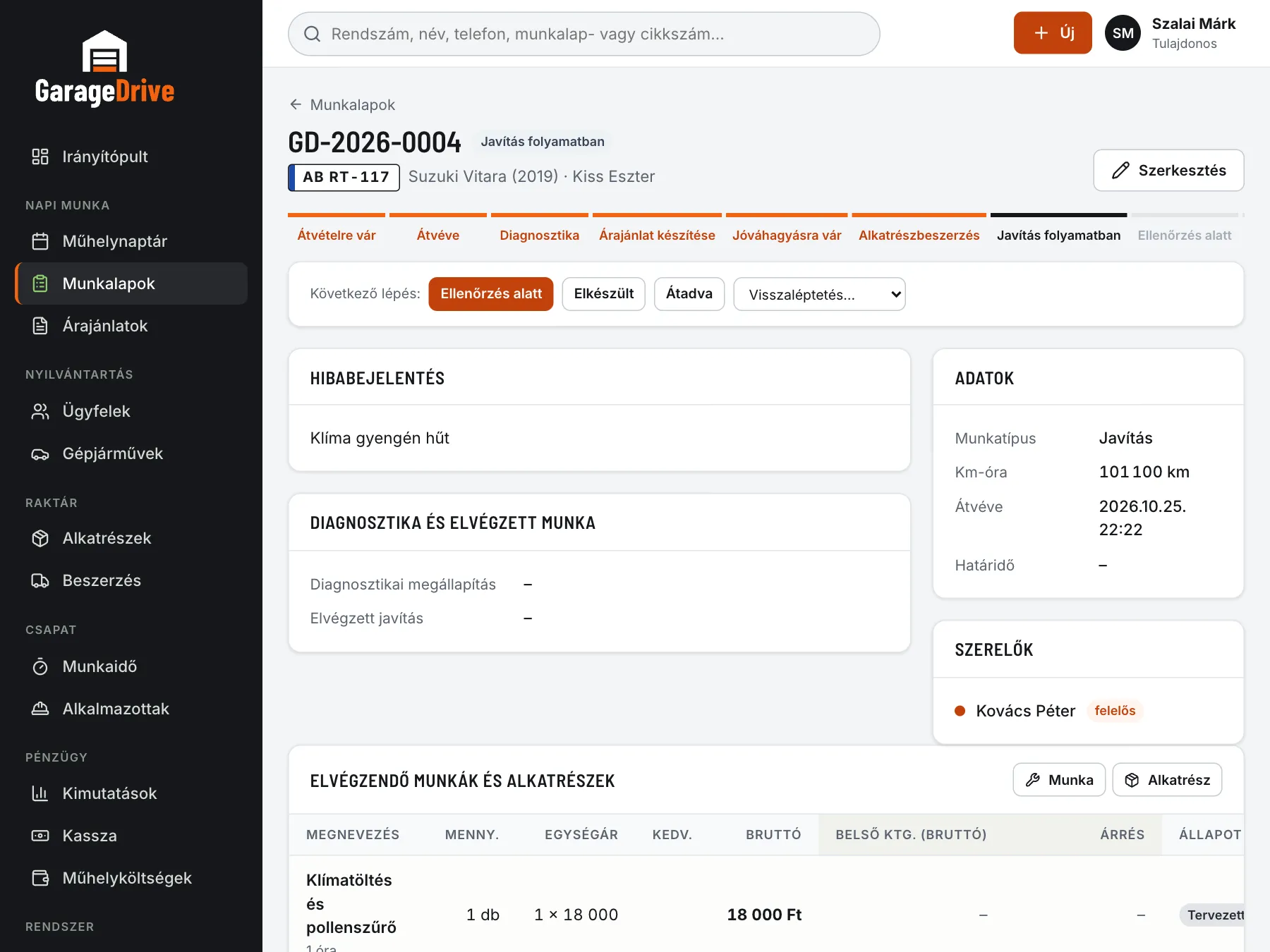Screen dimensions: 1270x952
Task: Click the GarageDrive logo icon
Action: [104, 51]
